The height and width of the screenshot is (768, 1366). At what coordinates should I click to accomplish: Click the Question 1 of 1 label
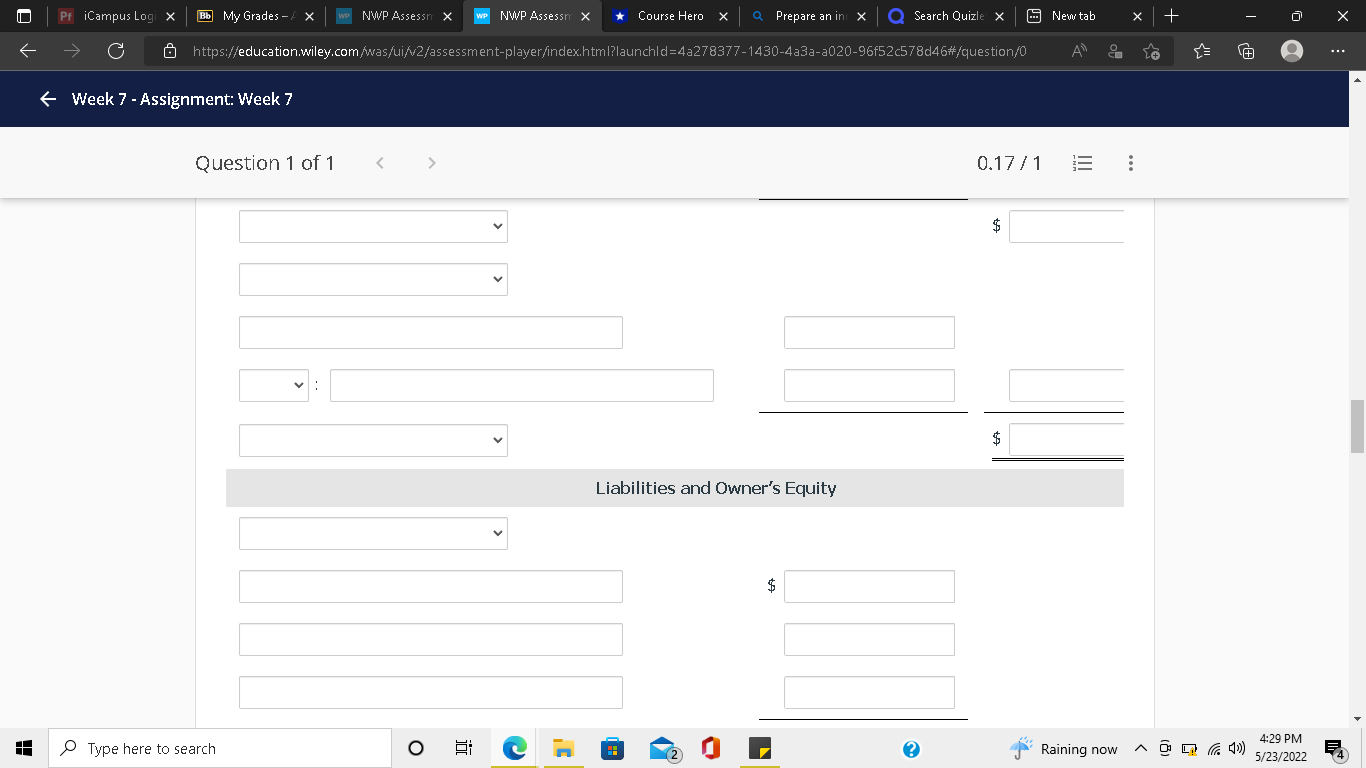[265, 163]
